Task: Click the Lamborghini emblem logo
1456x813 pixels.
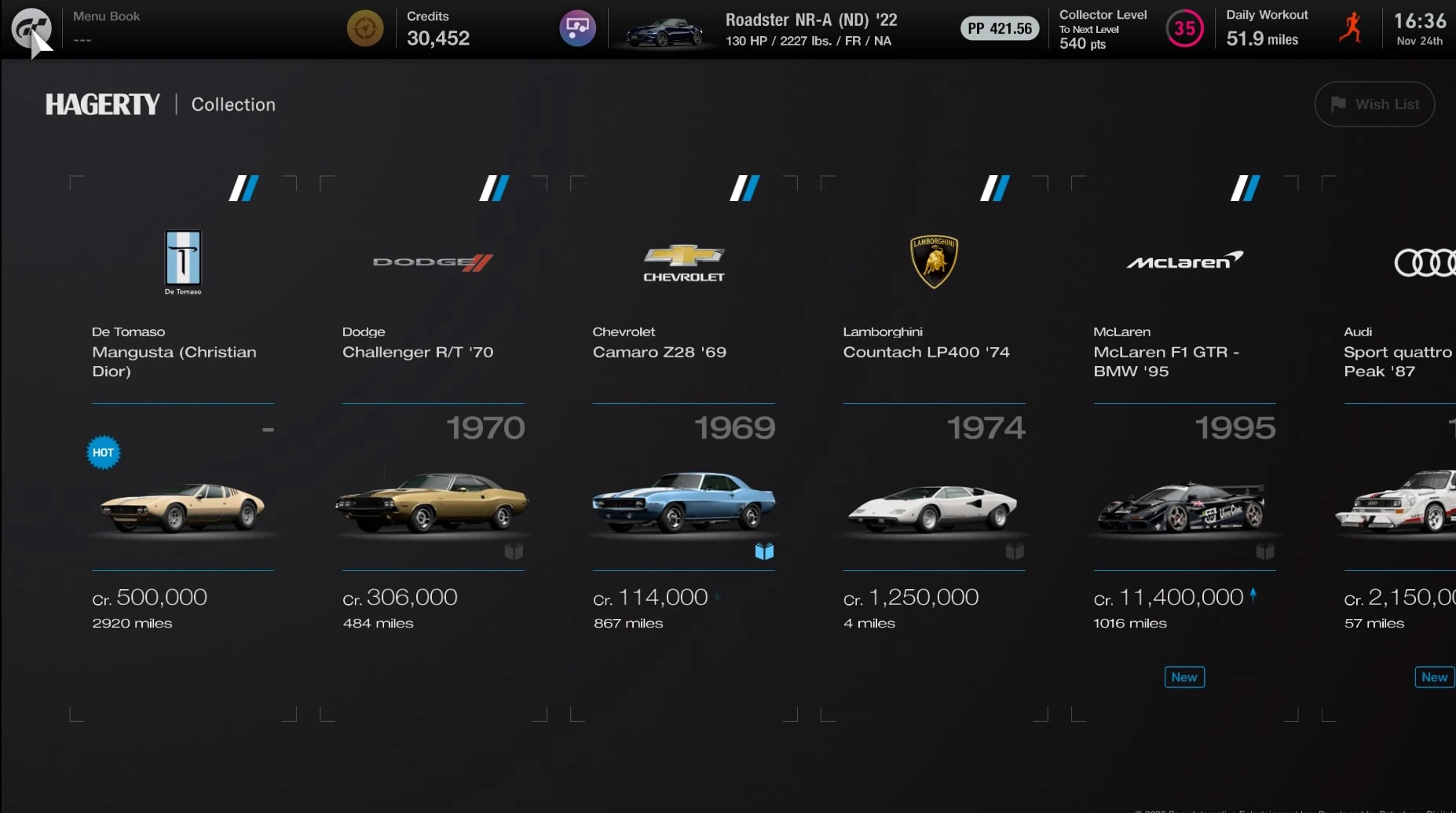Action: pyautogui.click(x=934, y=262)
